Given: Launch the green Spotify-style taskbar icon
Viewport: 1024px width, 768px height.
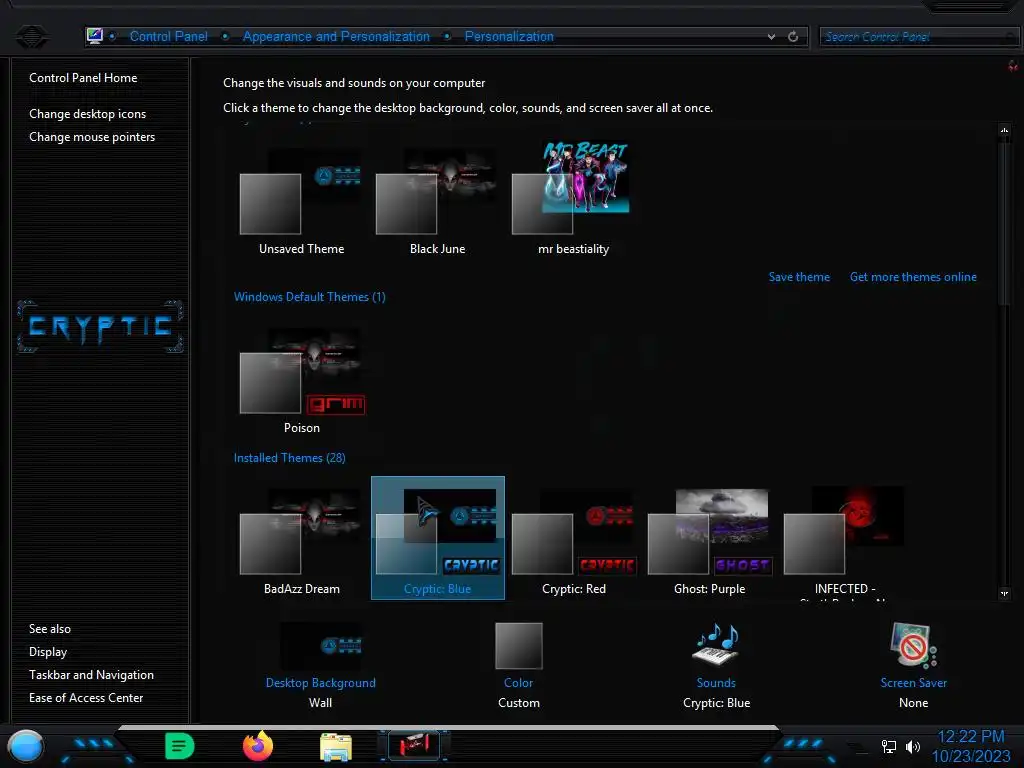Looking at the screenshot, I should (180, 746).
